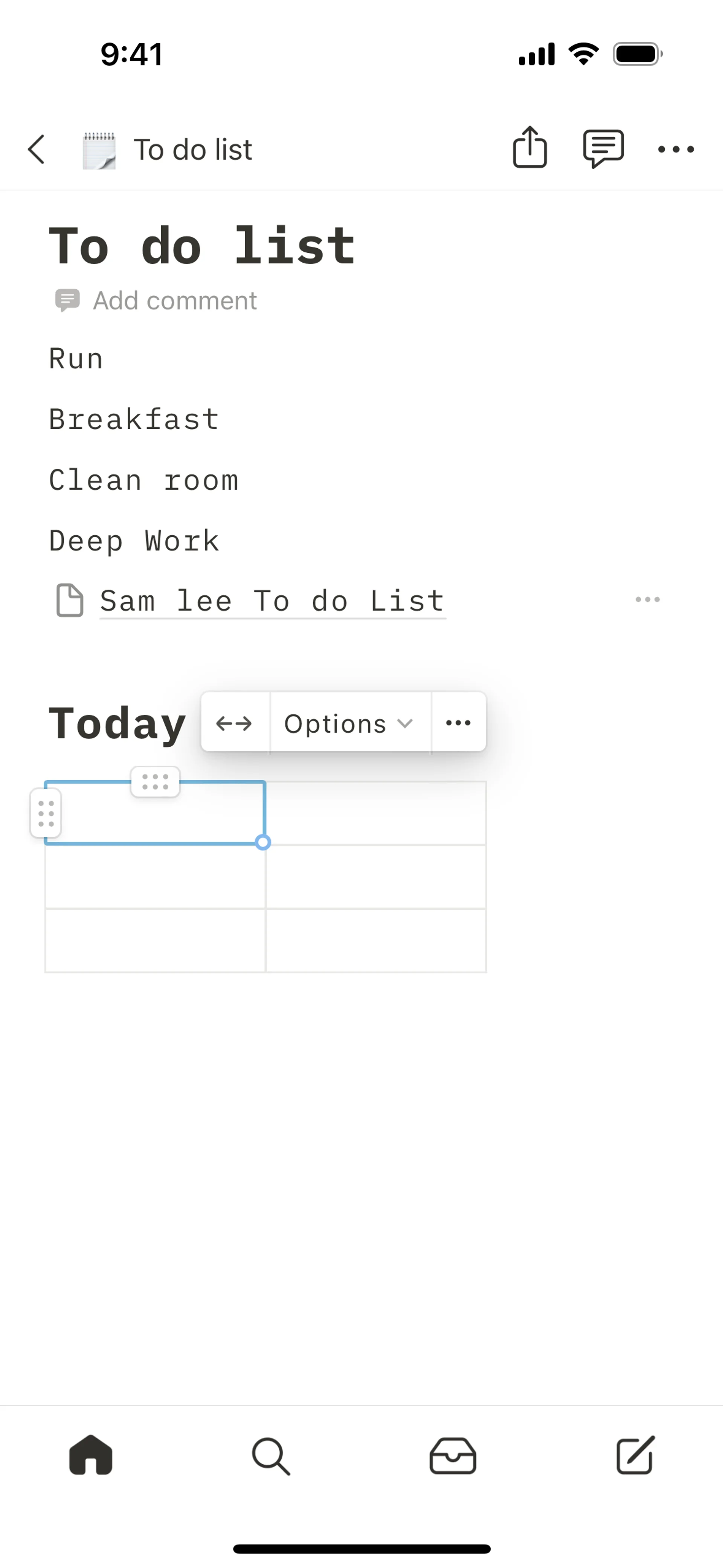Open the share sheet icon

[529, 147]
